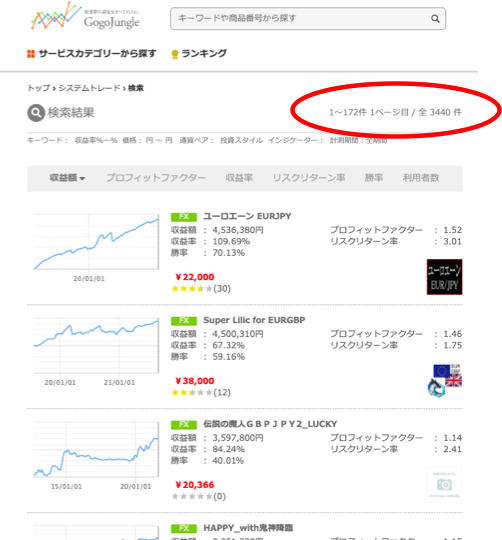Viewport: 502px width, 540px height.
Task: Sort results by 収益率
Action: click(x=239, y=178)
